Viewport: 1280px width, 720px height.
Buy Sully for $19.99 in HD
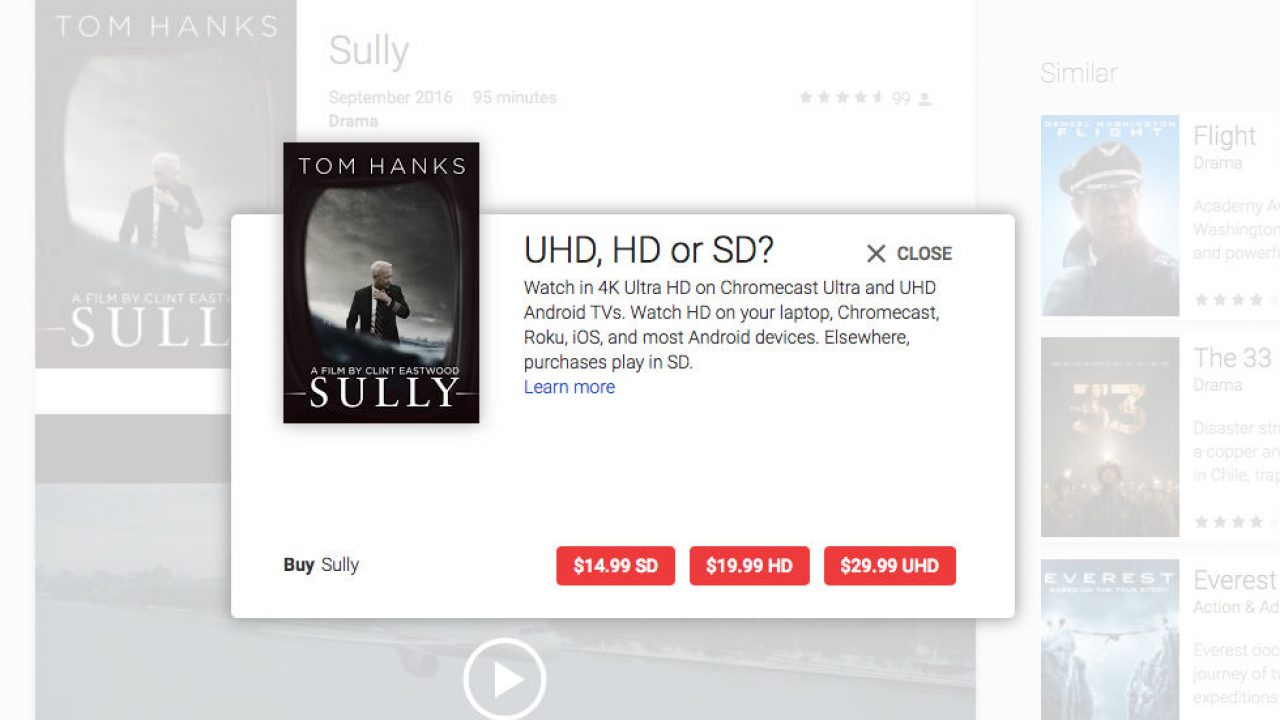coord(749,566)
